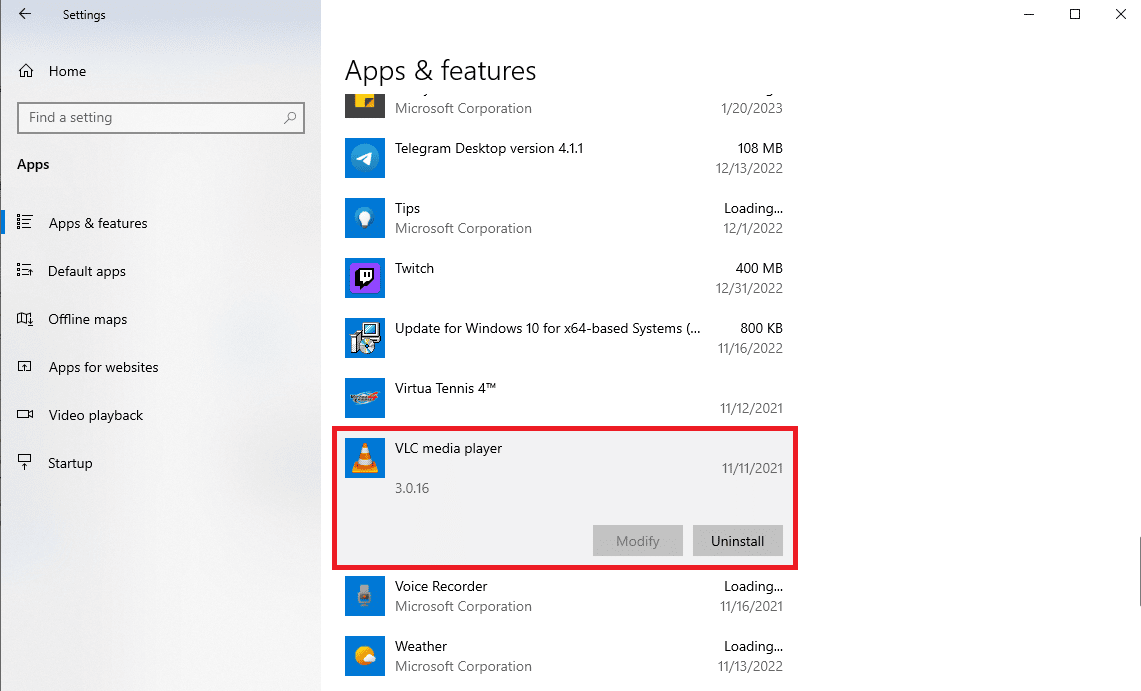
Task: Click the search magnifier icon
Action: click(x=290, y=117)
